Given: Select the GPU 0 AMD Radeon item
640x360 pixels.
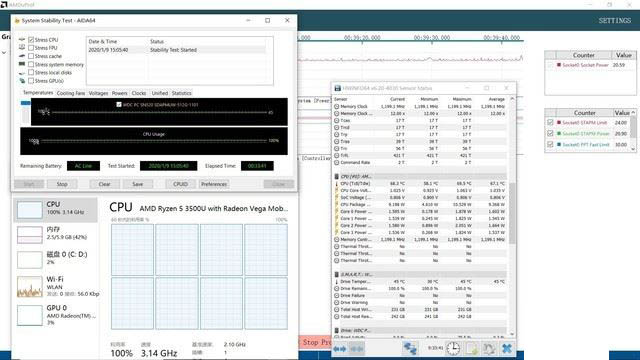Looking at the screenshot, I should click(x=56, y=315).
